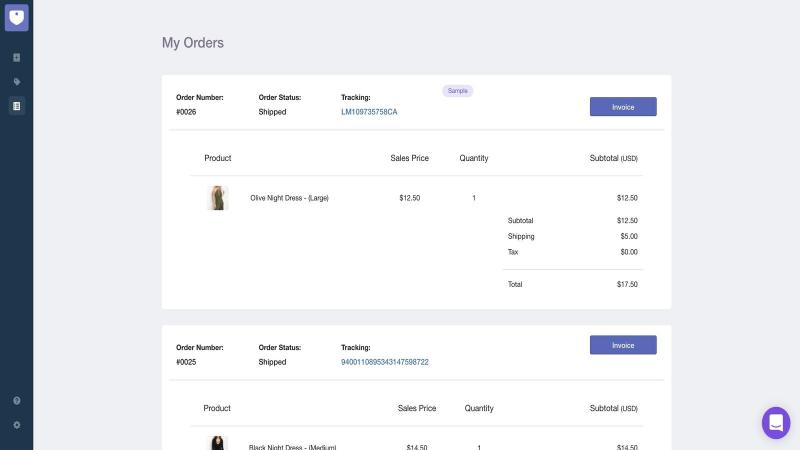Select the Olive Night Dress - (Large) text
The image size is (800, 450).
[289, 198]
